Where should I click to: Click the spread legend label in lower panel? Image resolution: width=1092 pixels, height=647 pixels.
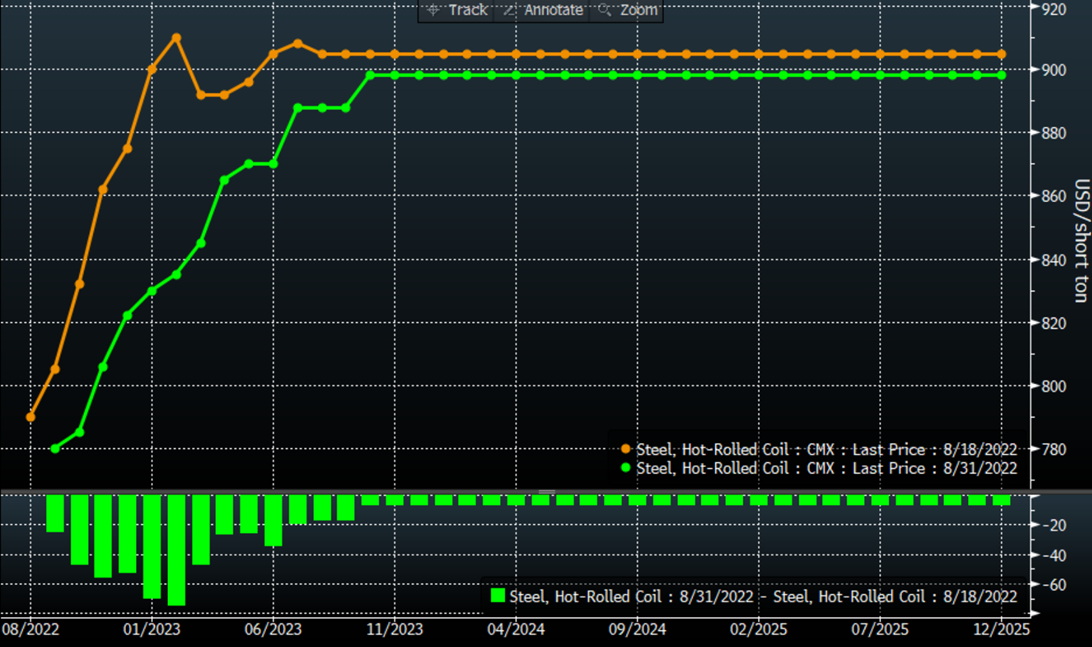tap(763, 596)
